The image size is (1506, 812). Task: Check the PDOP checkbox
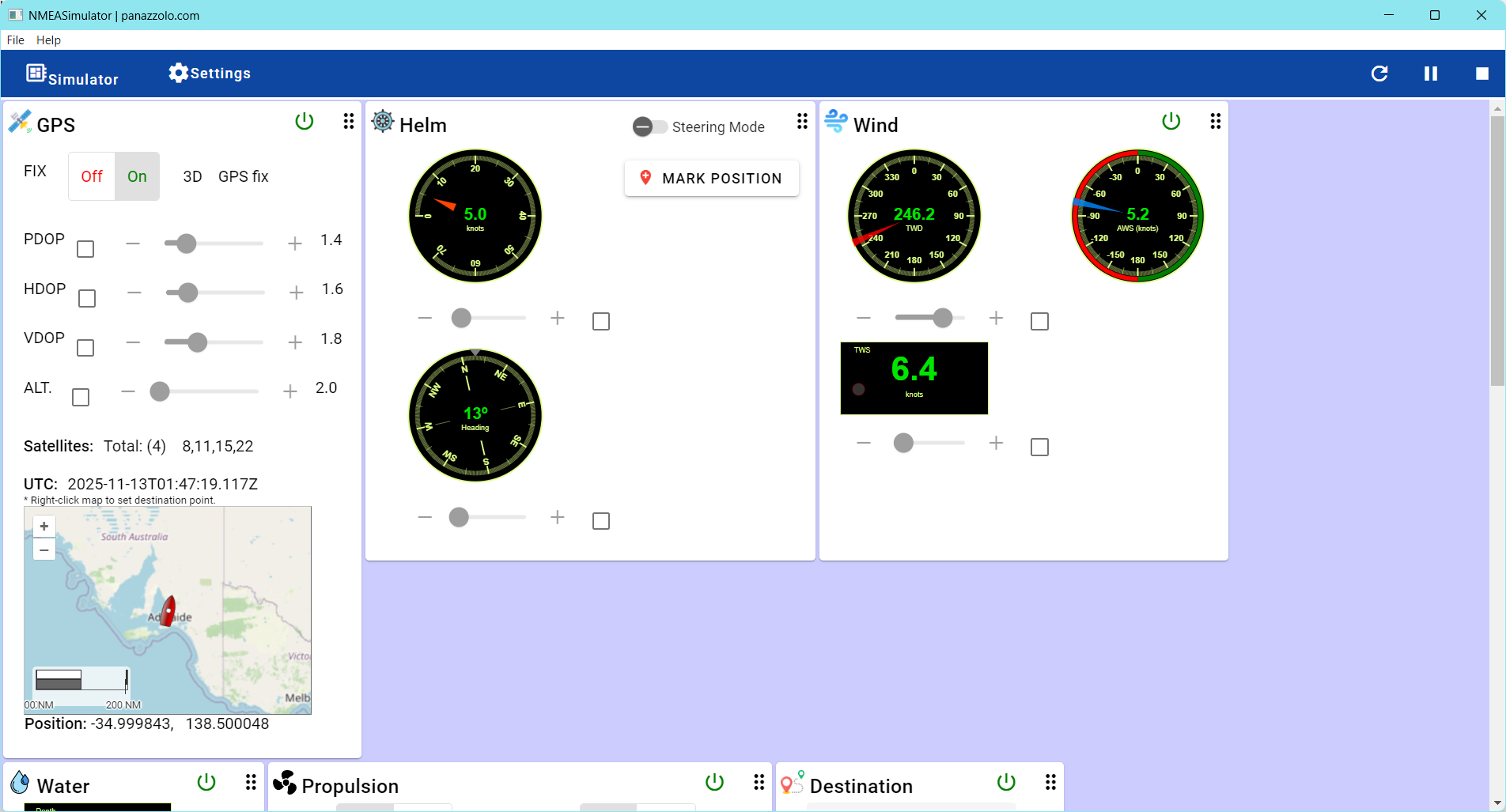pyautogui.click(x=85, y=249)
